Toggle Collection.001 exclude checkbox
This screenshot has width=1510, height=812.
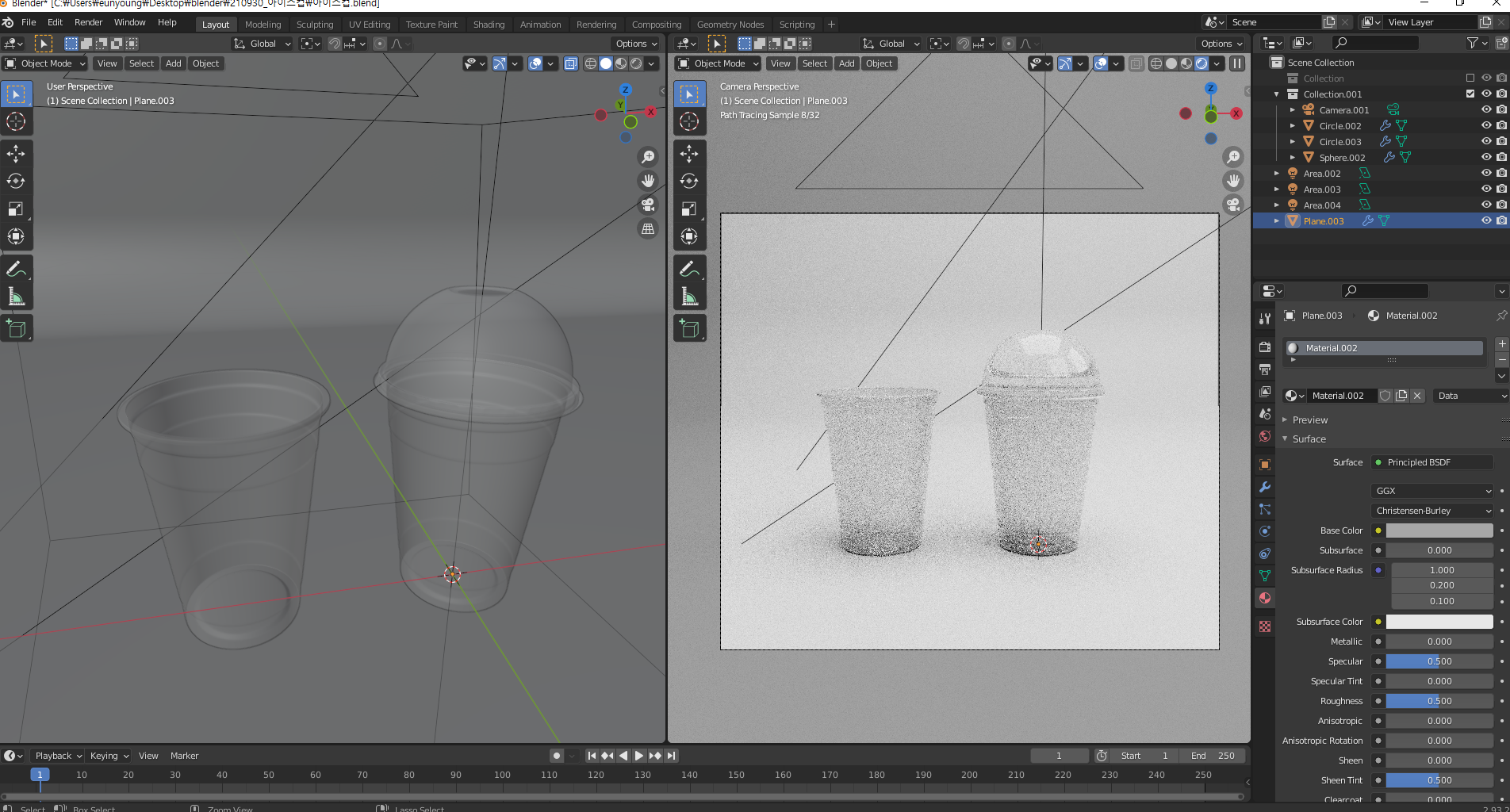(1470, 94)
